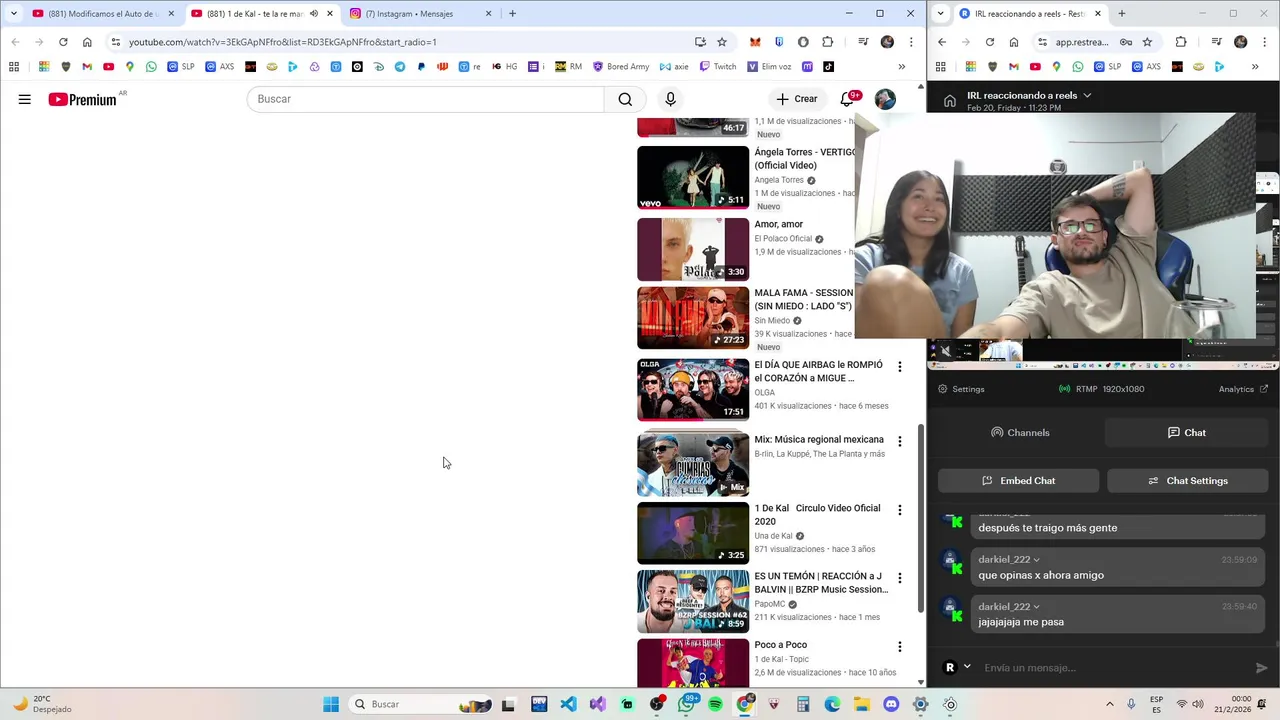Open Restream Settings gear
This screenshot has width=1280, height=720.
click(x=961, y=389)
